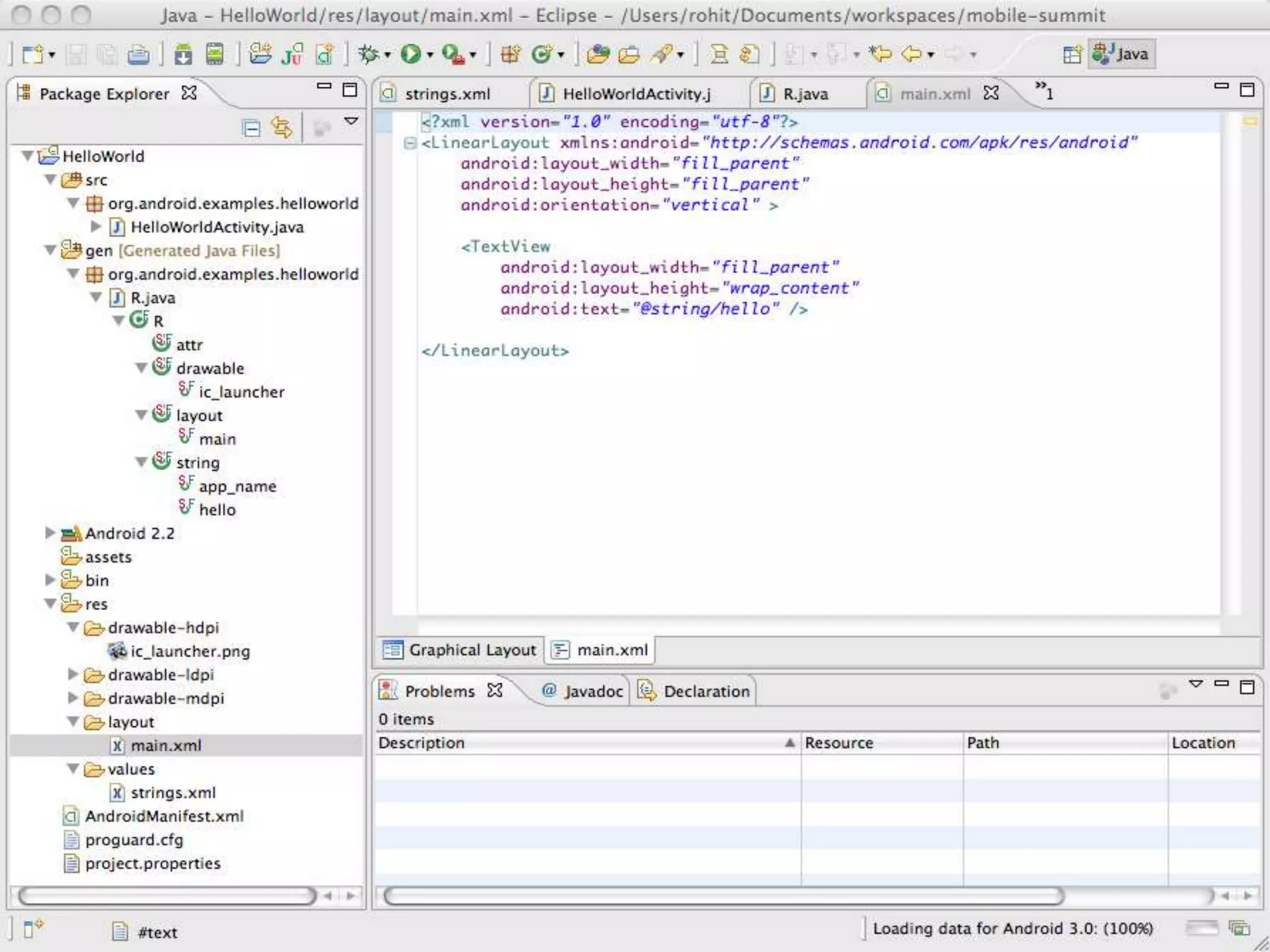1270x952 pixels.
Task: Switch to the R.java editor tab
Action: (x=805, y=94)
